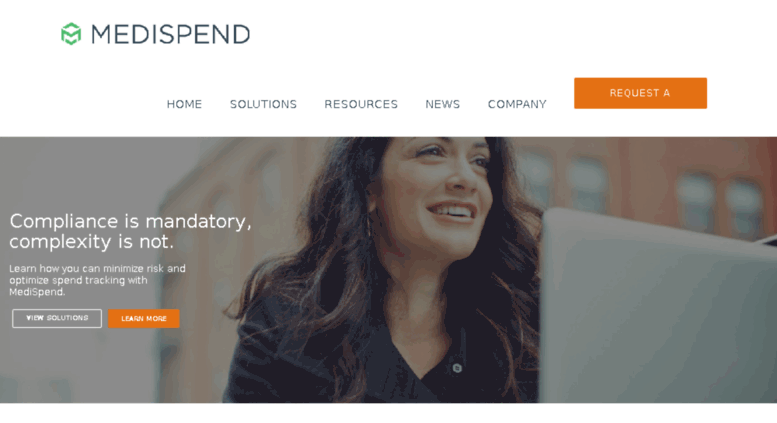Click the word 'complexity is not.' in hero
This screenshot has height=423, width=777.
click(92, 242)
